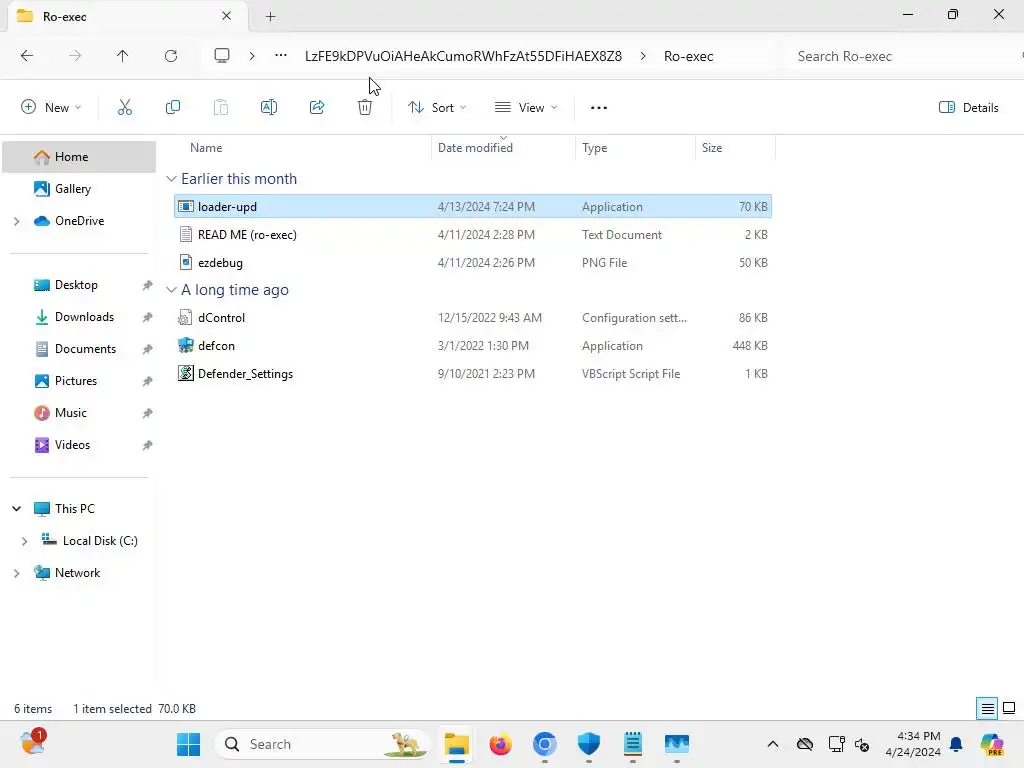Expand Network in navigation pane
The height and width of the screenshot is (768, 1024).
coord(16,573)
